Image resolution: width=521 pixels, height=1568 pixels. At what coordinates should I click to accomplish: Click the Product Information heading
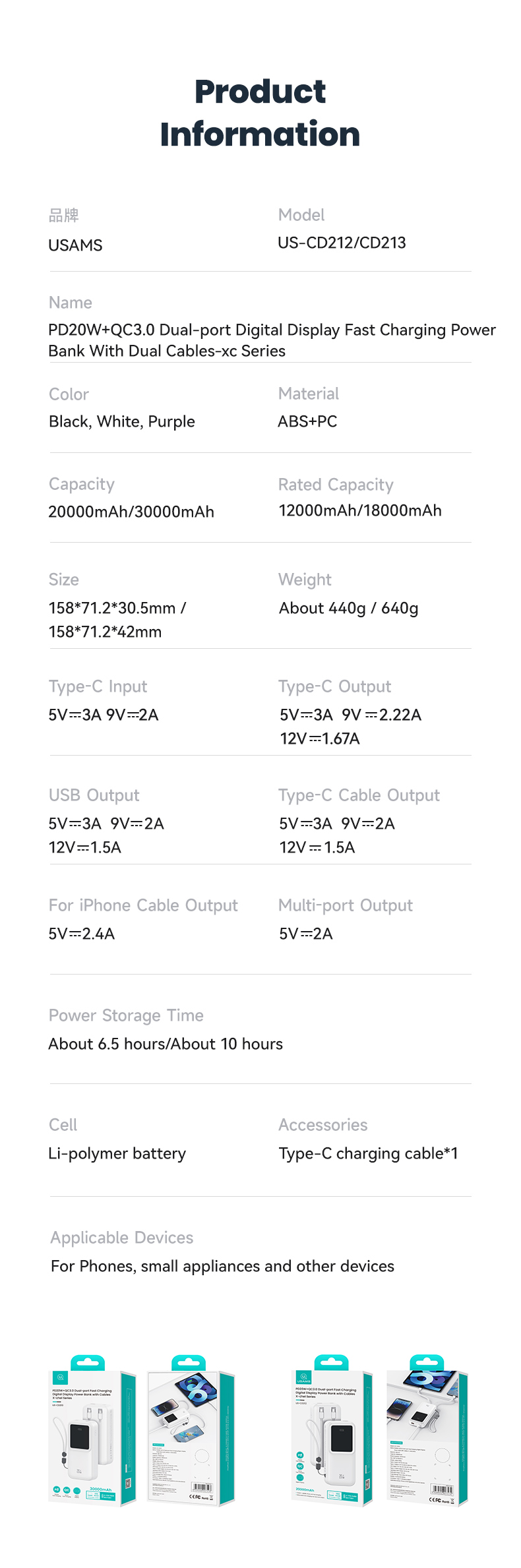260,113
